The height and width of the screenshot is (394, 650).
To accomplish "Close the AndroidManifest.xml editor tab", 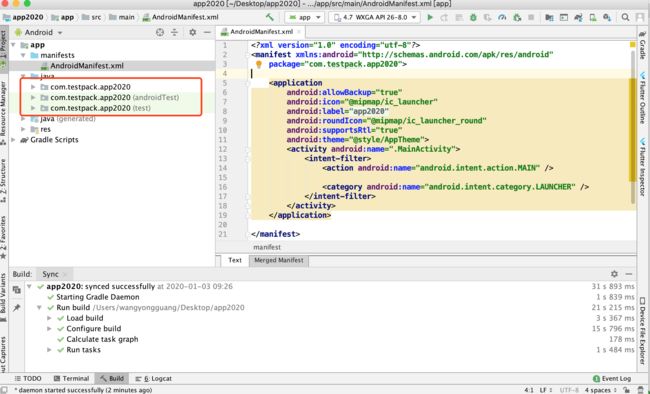I will coord(298,32).
